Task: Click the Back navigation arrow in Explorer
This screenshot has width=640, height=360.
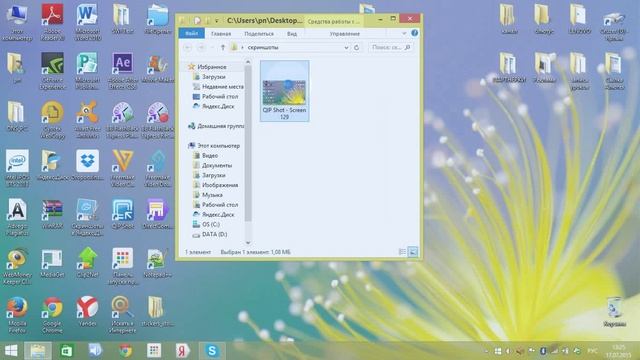Action: pos(187,47)
